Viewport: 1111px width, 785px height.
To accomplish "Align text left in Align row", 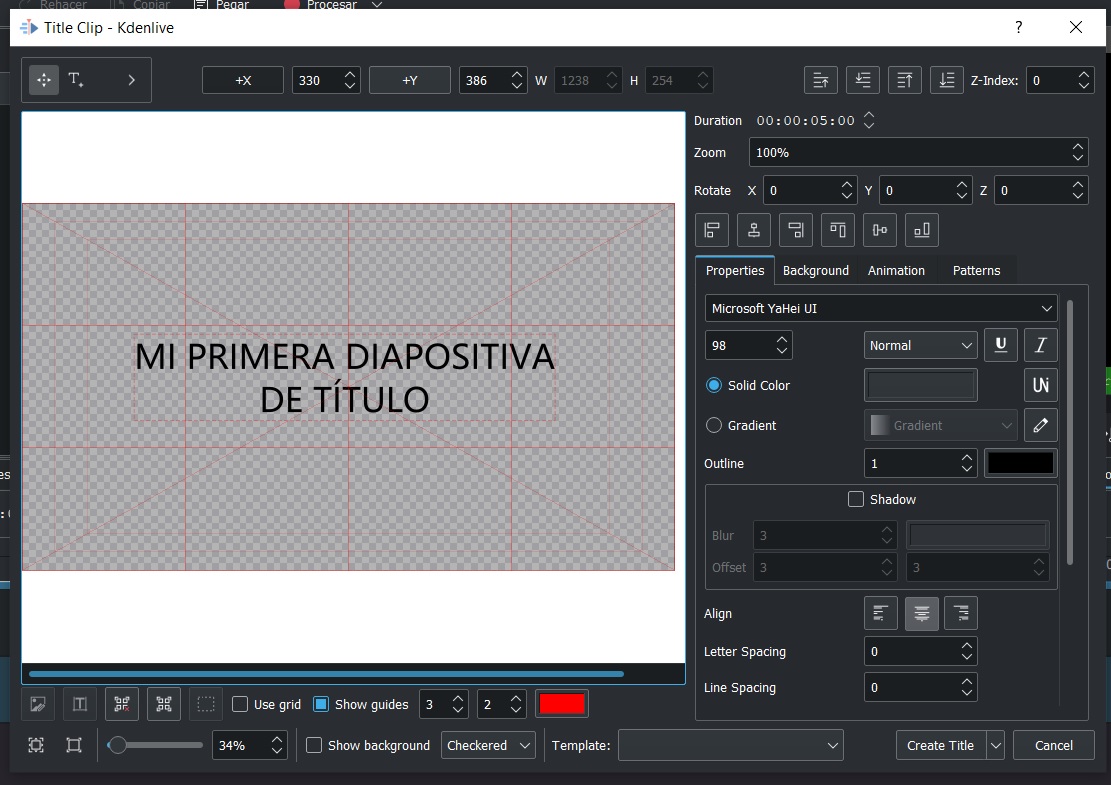I will [x=881, y=614].
